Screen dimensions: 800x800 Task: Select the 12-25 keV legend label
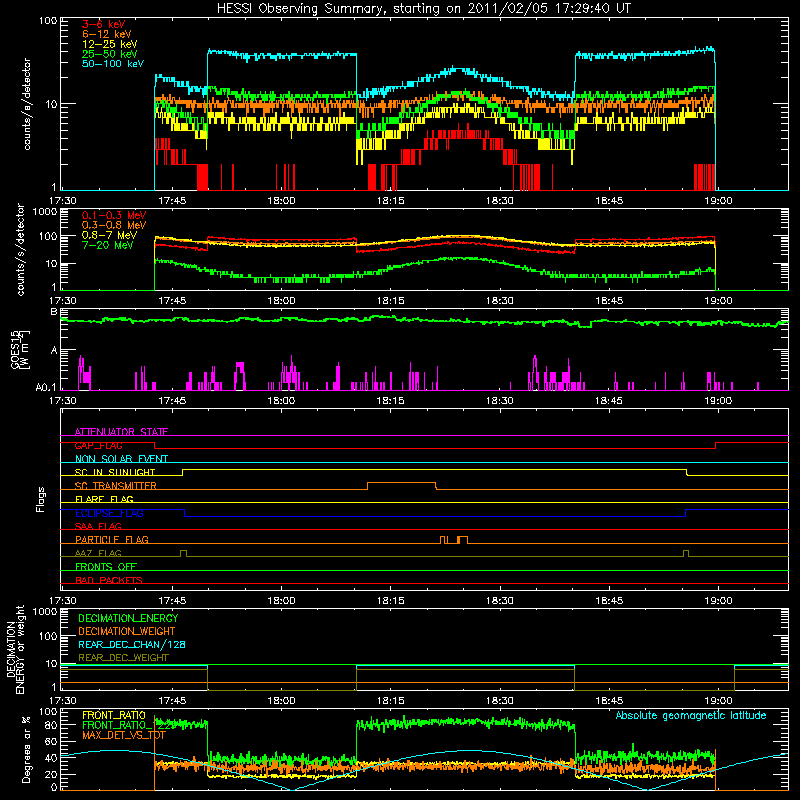tap(110, 44)
